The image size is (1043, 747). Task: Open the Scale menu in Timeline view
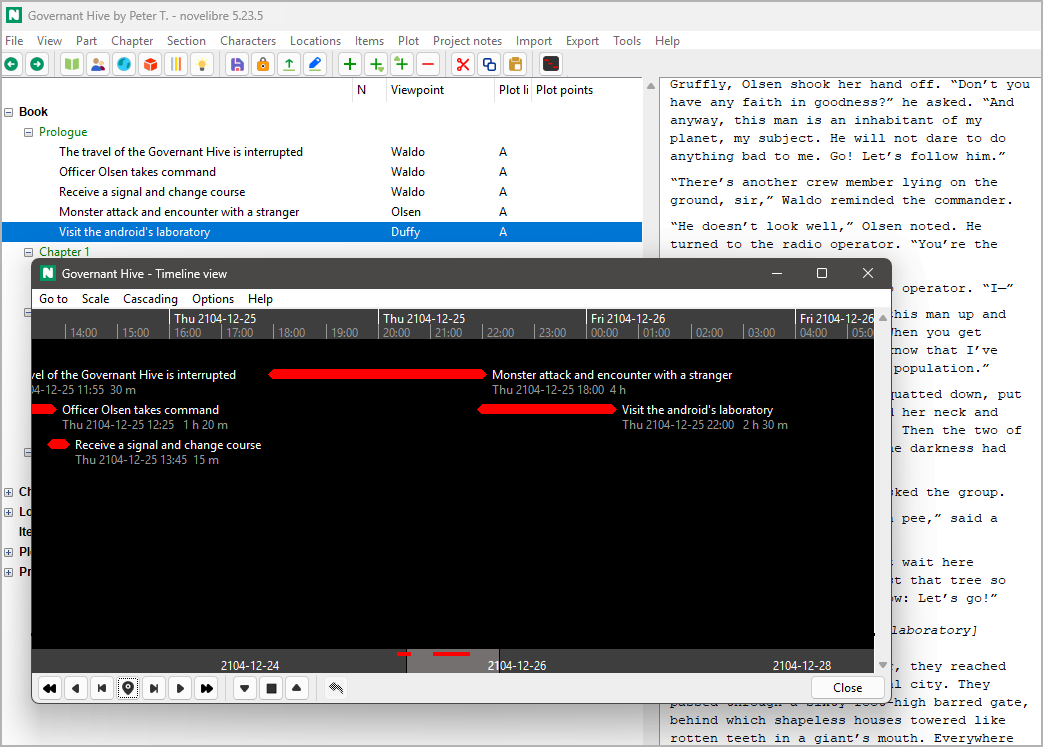95,298
